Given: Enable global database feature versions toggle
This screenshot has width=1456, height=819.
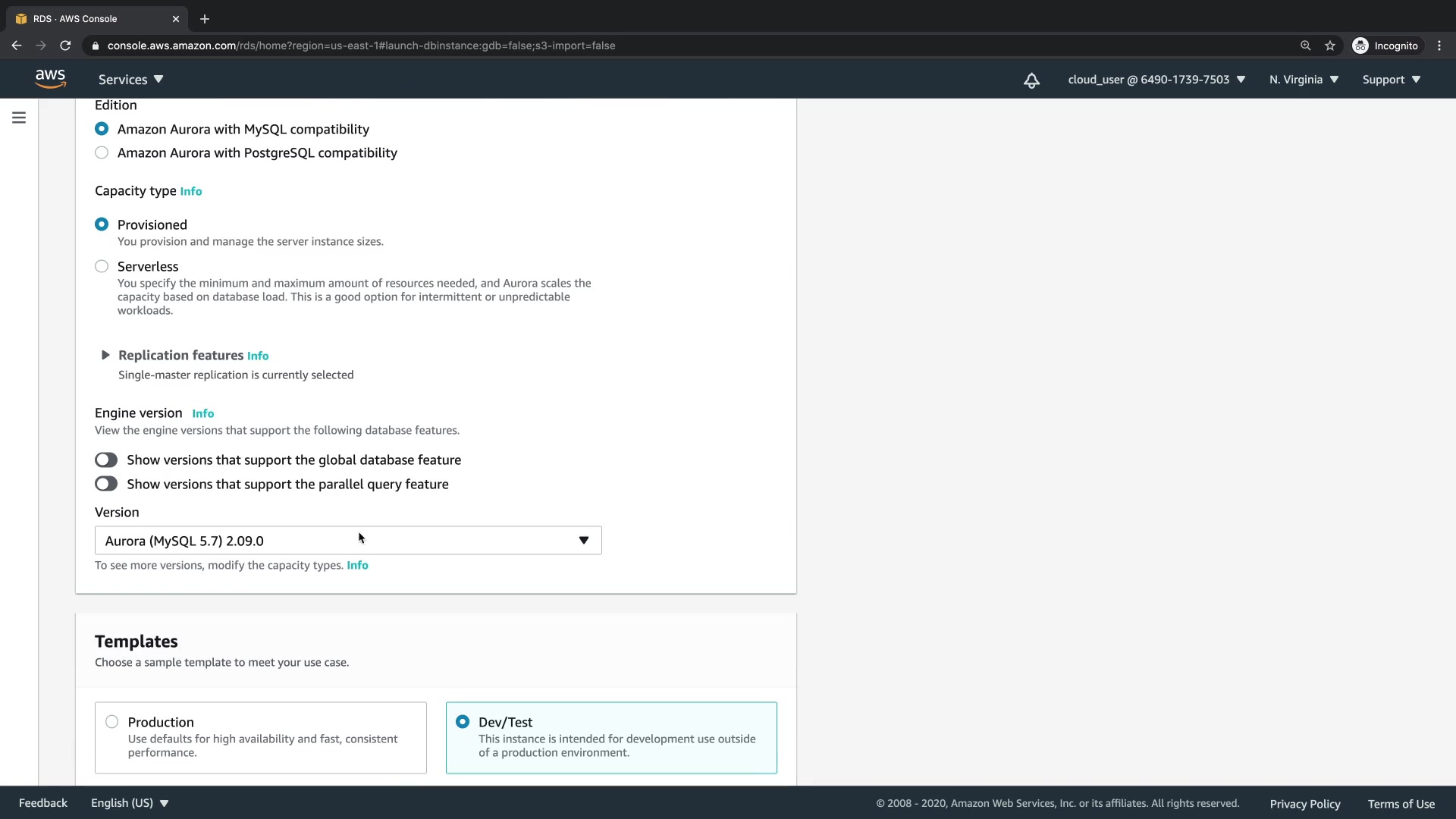Looking at the screenshot, I should pos(106,460).
